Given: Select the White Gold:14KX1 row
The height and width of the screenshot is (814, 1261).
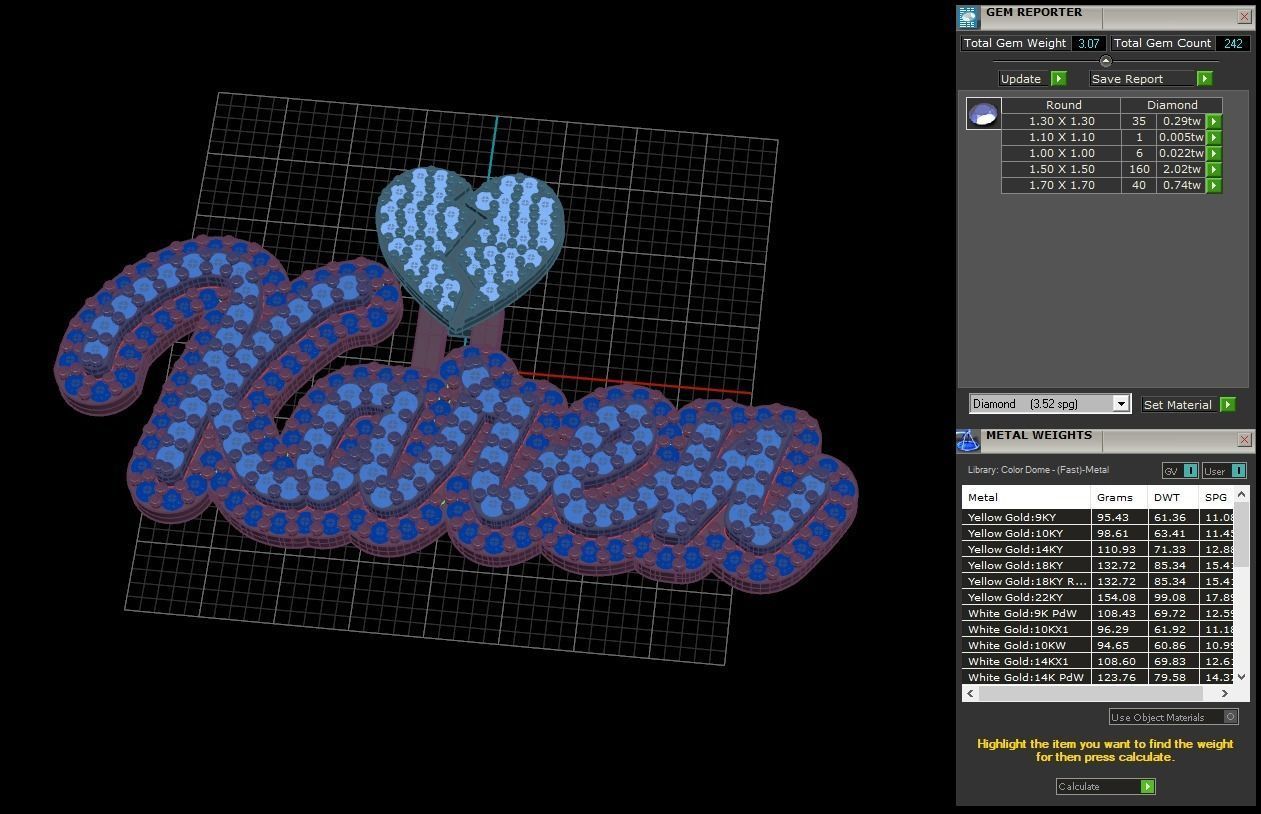Looking at the screenshot, I should click(x=1098, y=661).
